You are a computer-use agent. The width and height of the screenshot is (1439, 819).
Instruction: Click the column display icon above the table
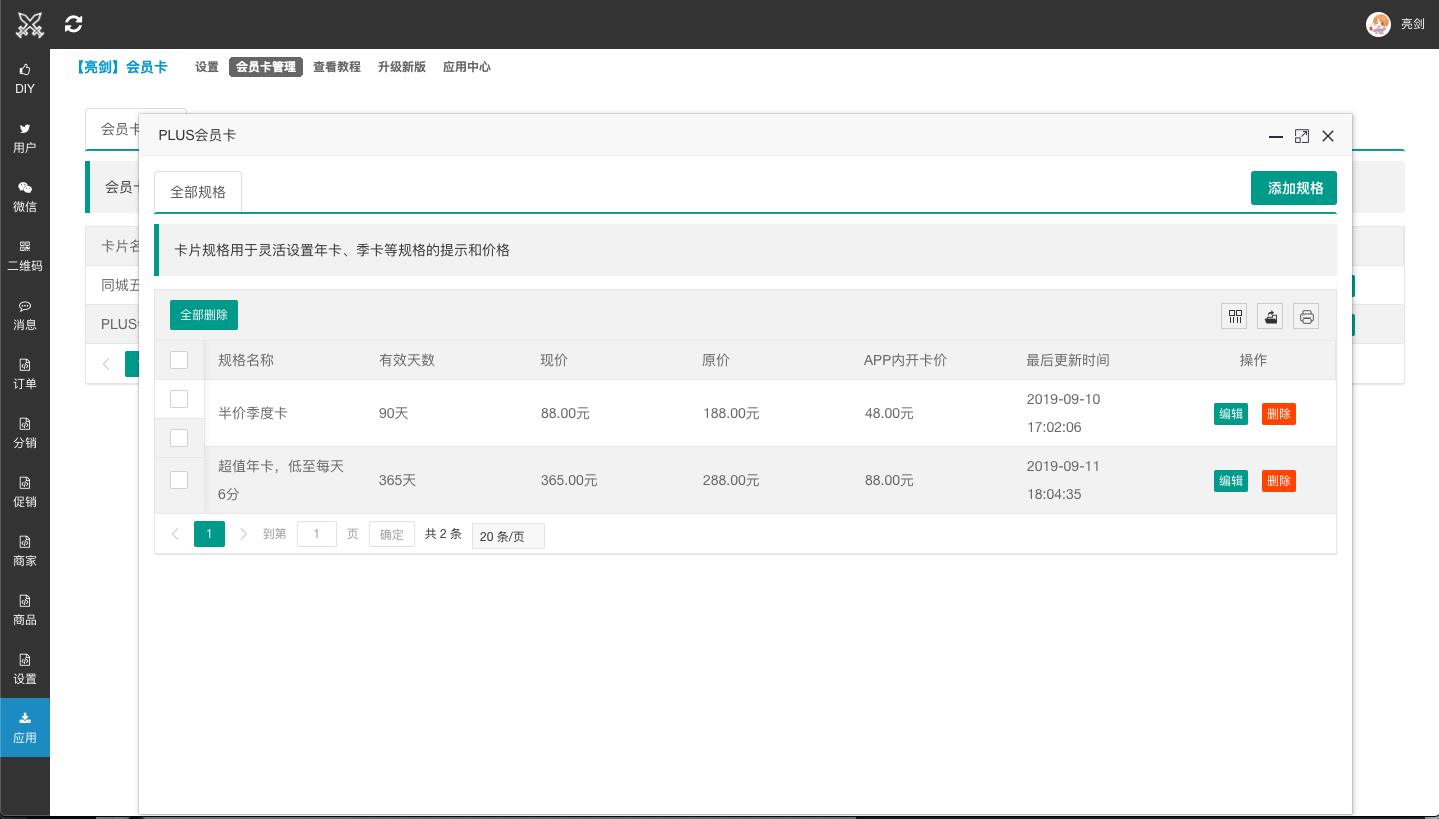click(x=1233, y=315)
